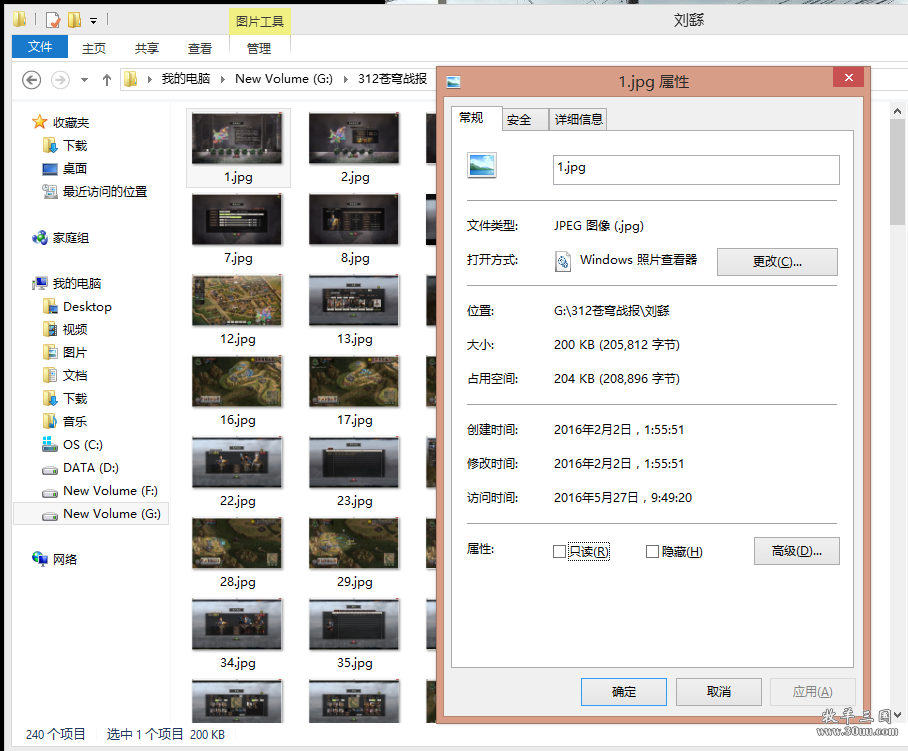Click the 音乐 folder icon
This screenshot has height=751, width=908.
coord(50,421)
